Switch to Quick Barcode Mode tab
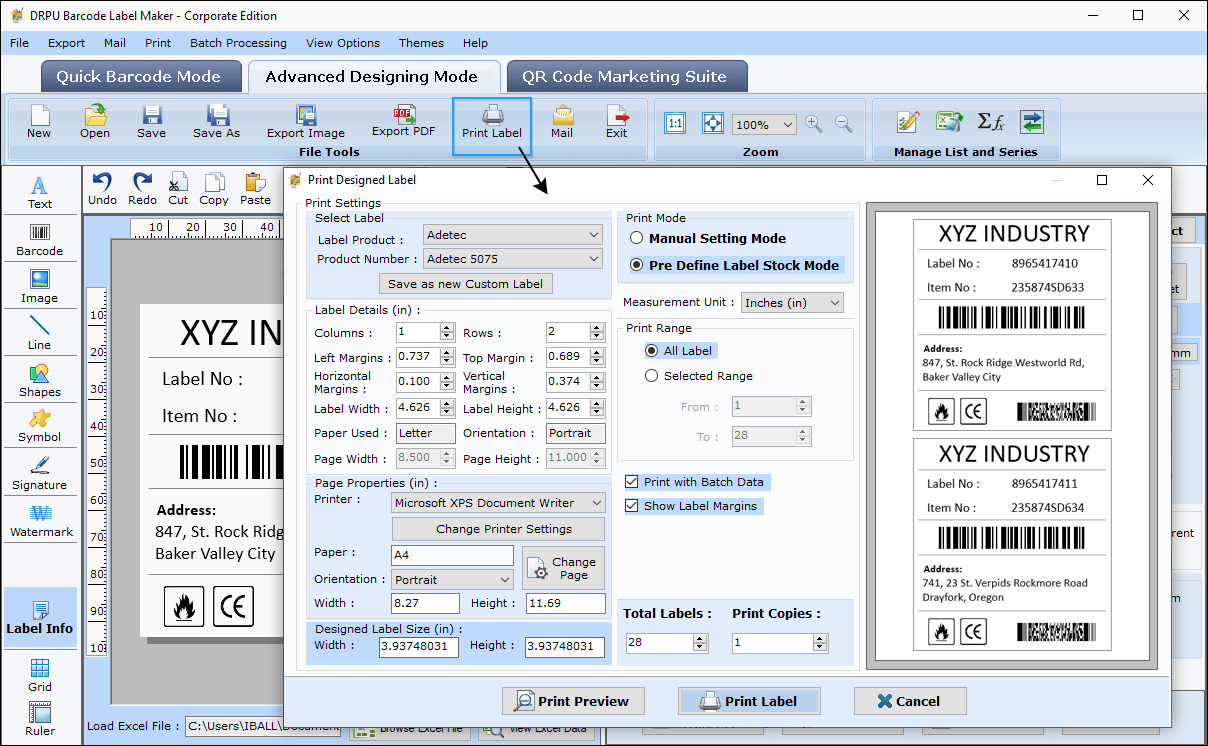 click(141, 77)
